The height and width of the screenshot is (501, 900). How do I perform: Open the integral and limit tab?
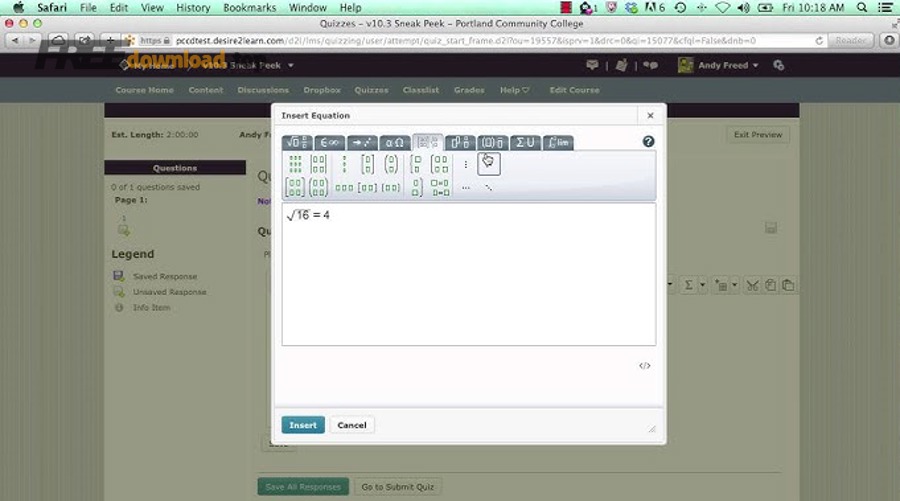(x=558, y=142)
